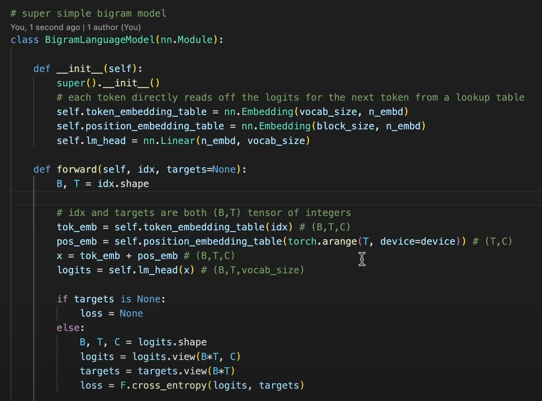Click the '# (B,T,C)' comment after token_embedding_table(idx)
542x401 pixels.
pyautogui.click(x=325, y=227)
